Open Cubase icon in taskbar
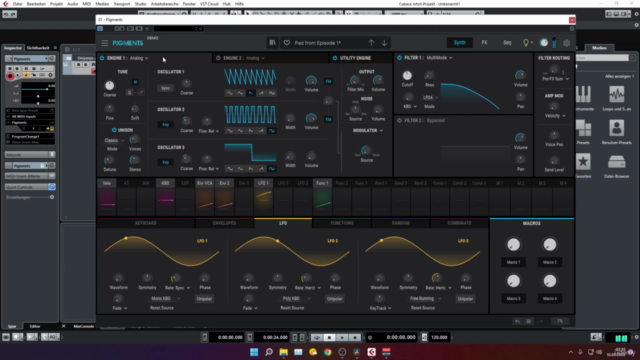This screenshot has height=360, width=640. [x=371, y=352]
